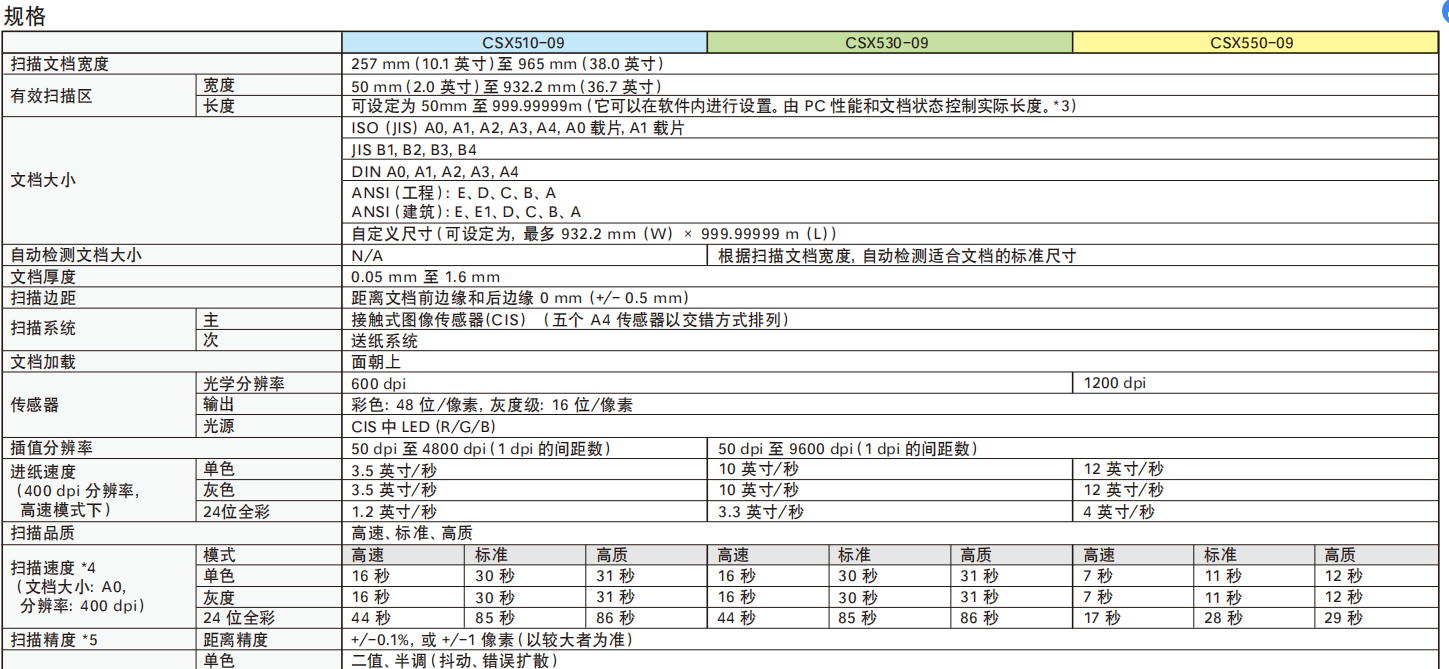Click the DIN A0, A1, A2, A3, A4 line
Image resolution: width=1449 pixels, height=669 pixels.
pyautogui.click(x=435, y=171)
